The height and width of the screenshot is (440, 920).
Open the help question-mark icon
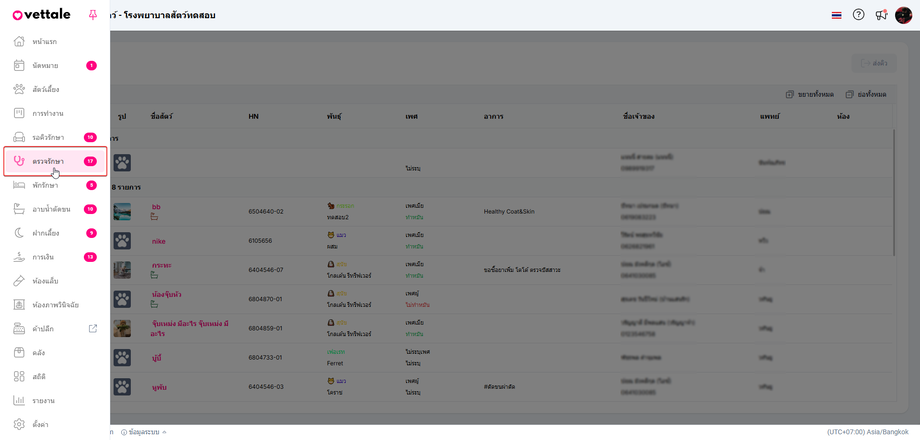[x=858, y=15]
